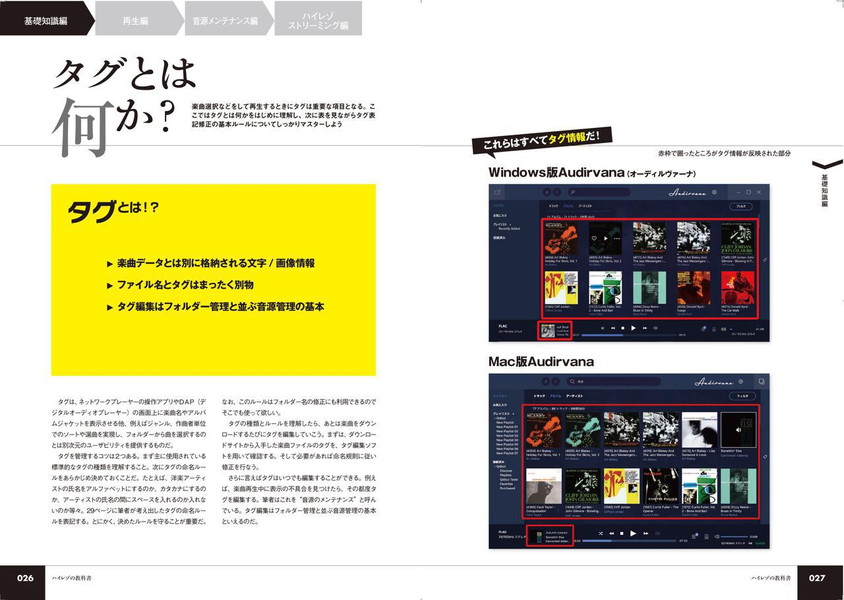
Task: Click previous track in Mac Audirvana
Action: 611,533
